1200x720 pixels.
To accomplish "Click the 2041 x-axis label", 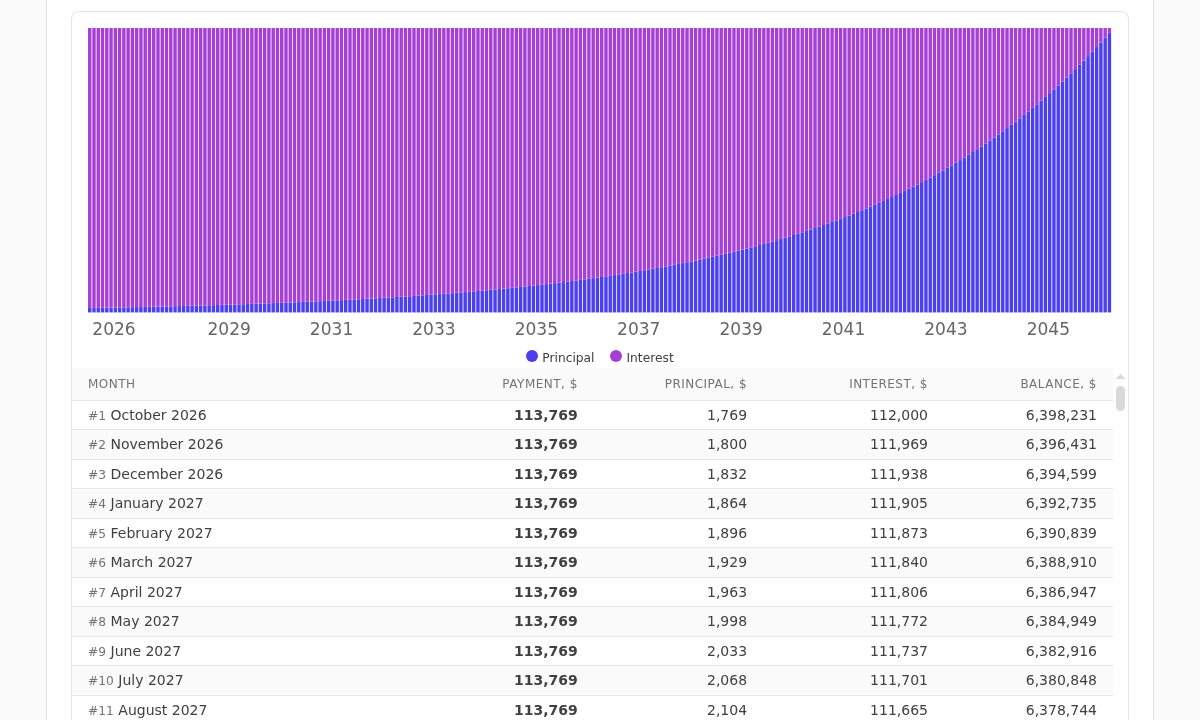I will pyautogui.click(x=843, y=329).
